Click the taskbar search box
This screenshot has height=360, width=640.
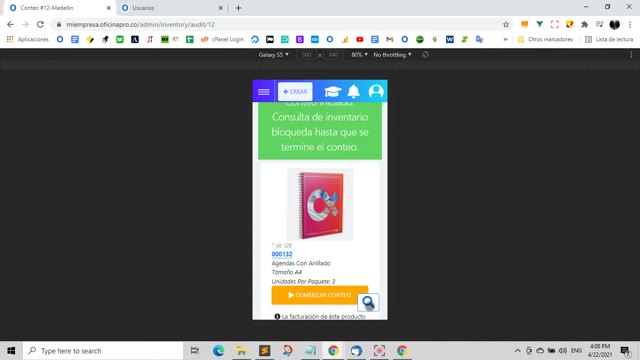pos(103,351)
